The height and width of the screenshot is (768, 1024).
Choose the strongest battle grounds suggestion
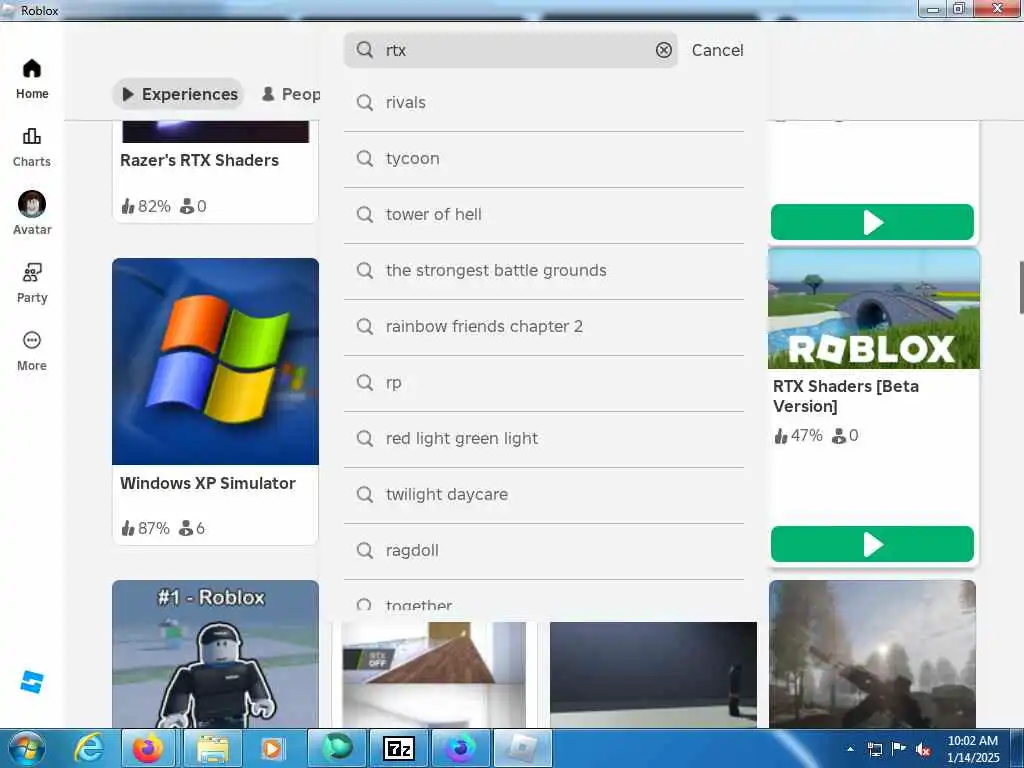coord(544,270)
